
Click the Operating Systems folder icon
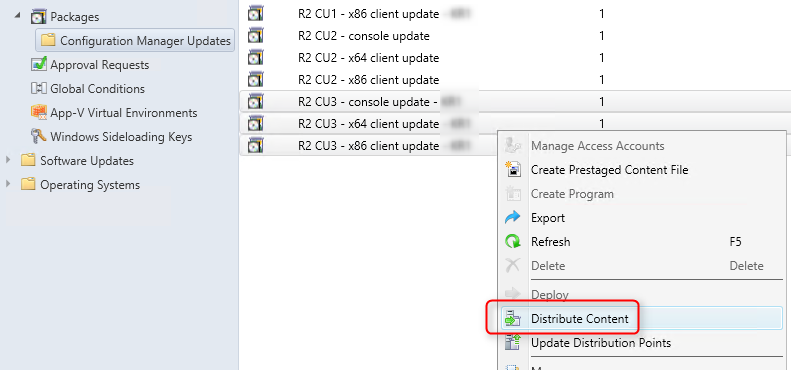coord(28,184)
